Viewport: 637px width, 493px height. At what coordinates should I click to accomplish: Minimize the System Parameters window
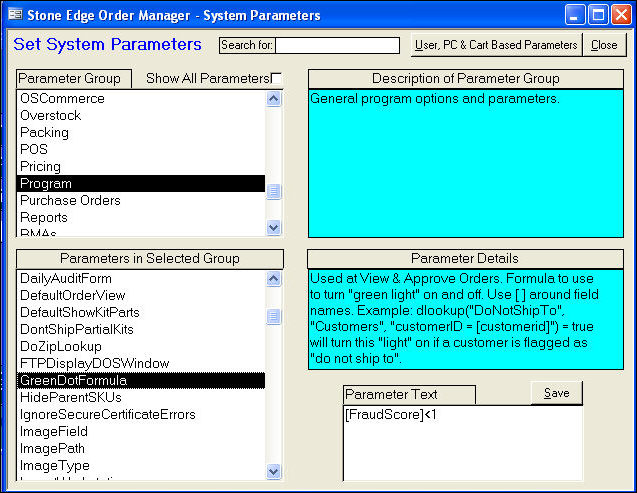point(575,15)
